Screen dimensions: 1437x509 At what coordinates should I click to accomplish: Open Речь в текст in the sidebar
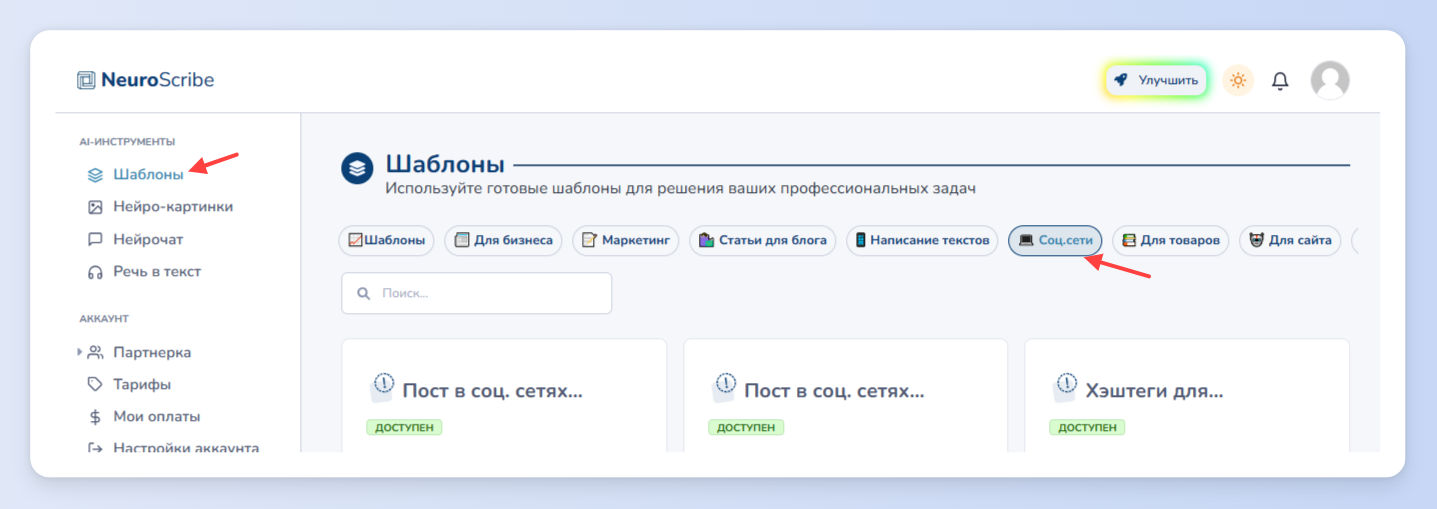click(x=157, y=271)
